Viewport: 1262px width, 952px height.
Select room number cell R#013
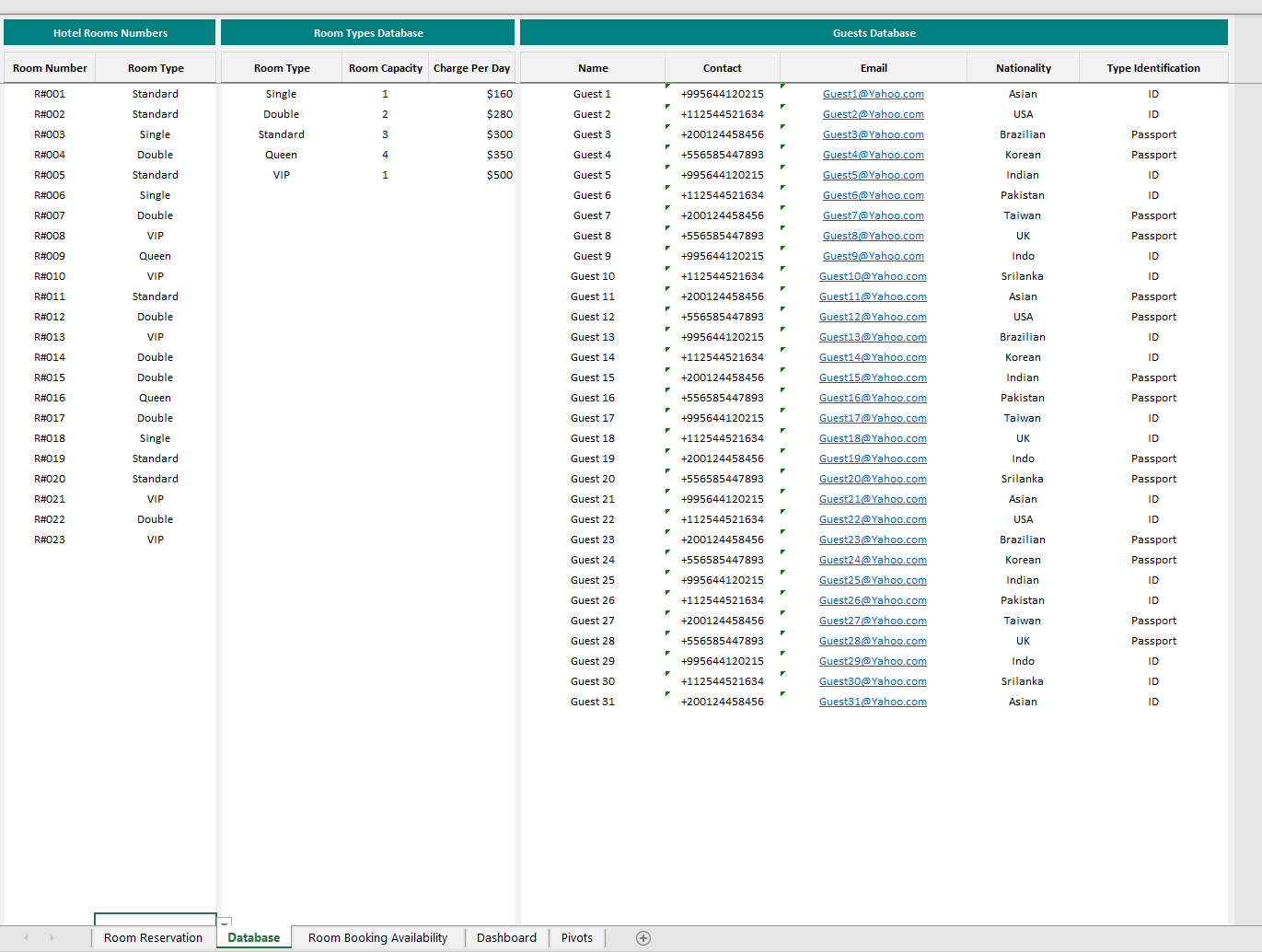tap(50, 337)
